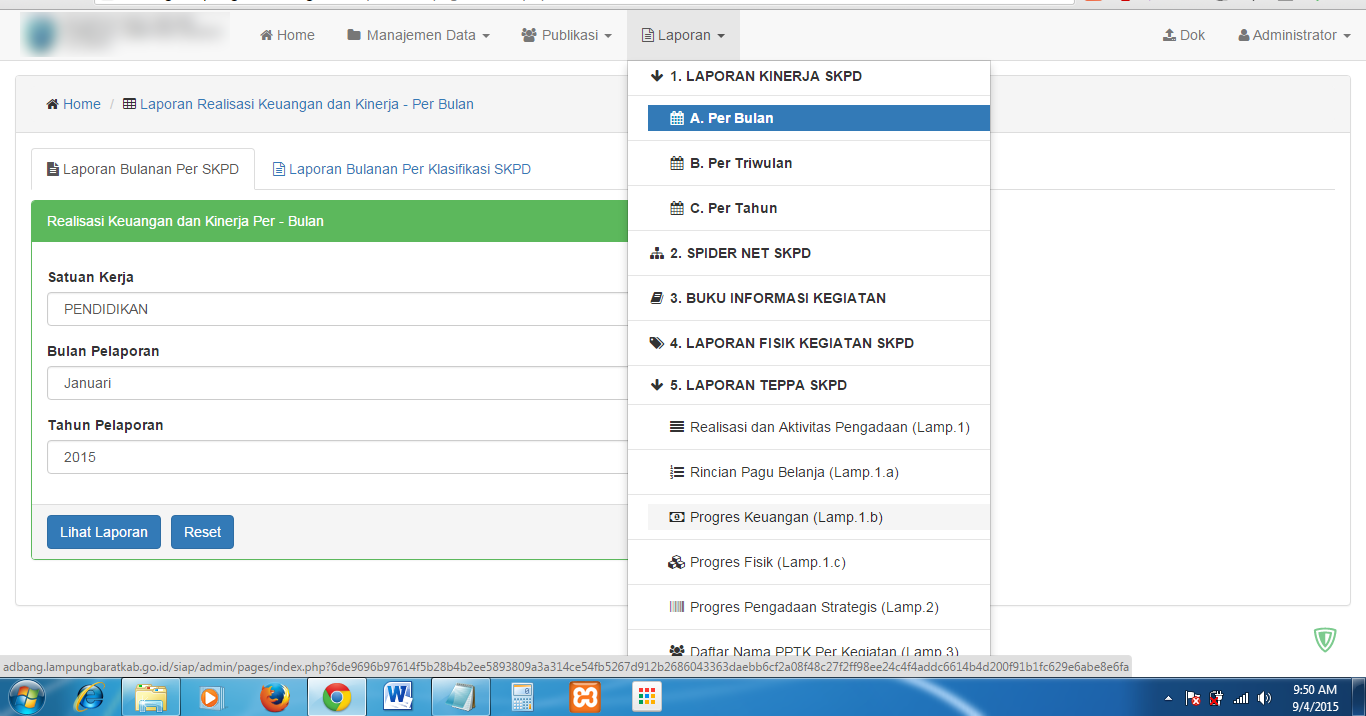Click the Home breadcrumb link
This screenshot has height=716, width=1366.
coord(81,104)
